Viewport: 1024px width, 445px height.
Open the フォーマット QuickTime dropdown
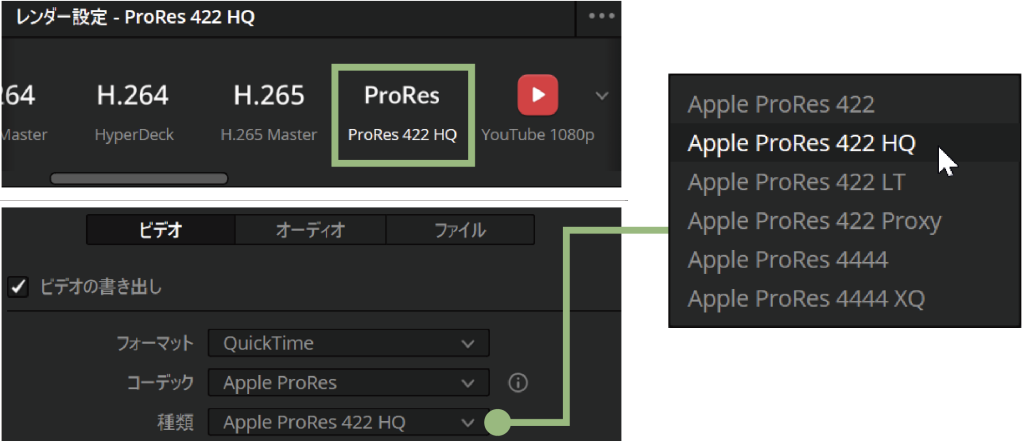point(348,343)
